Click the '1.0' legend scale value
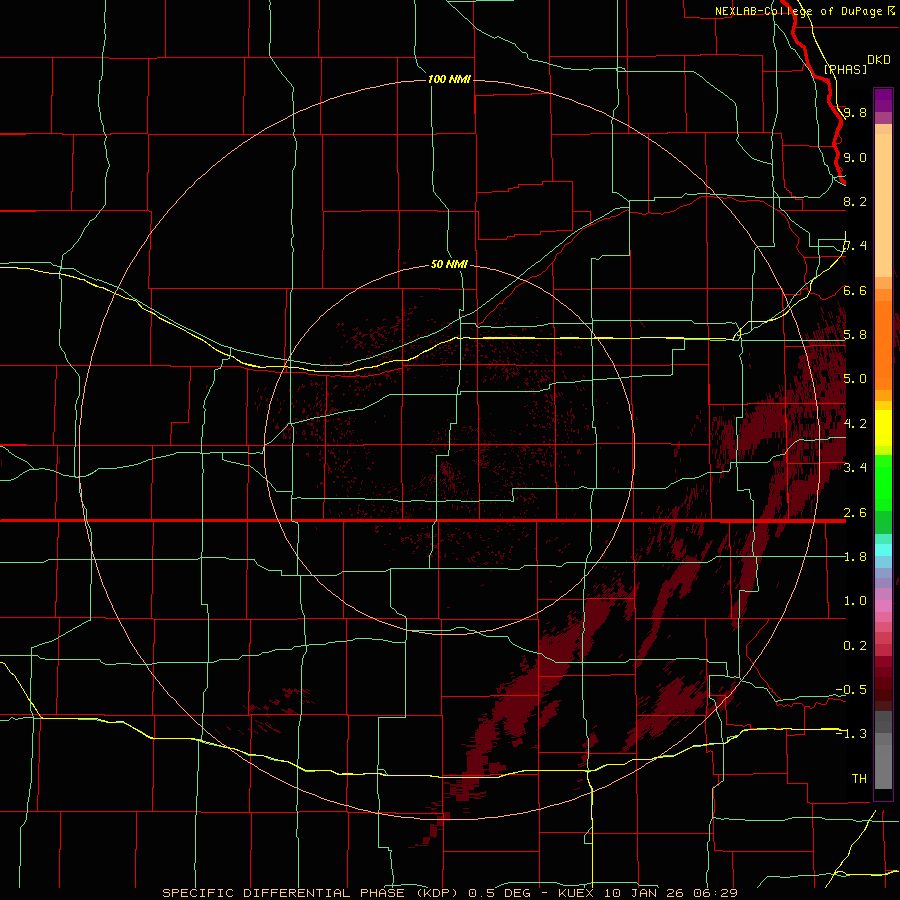 855,601
